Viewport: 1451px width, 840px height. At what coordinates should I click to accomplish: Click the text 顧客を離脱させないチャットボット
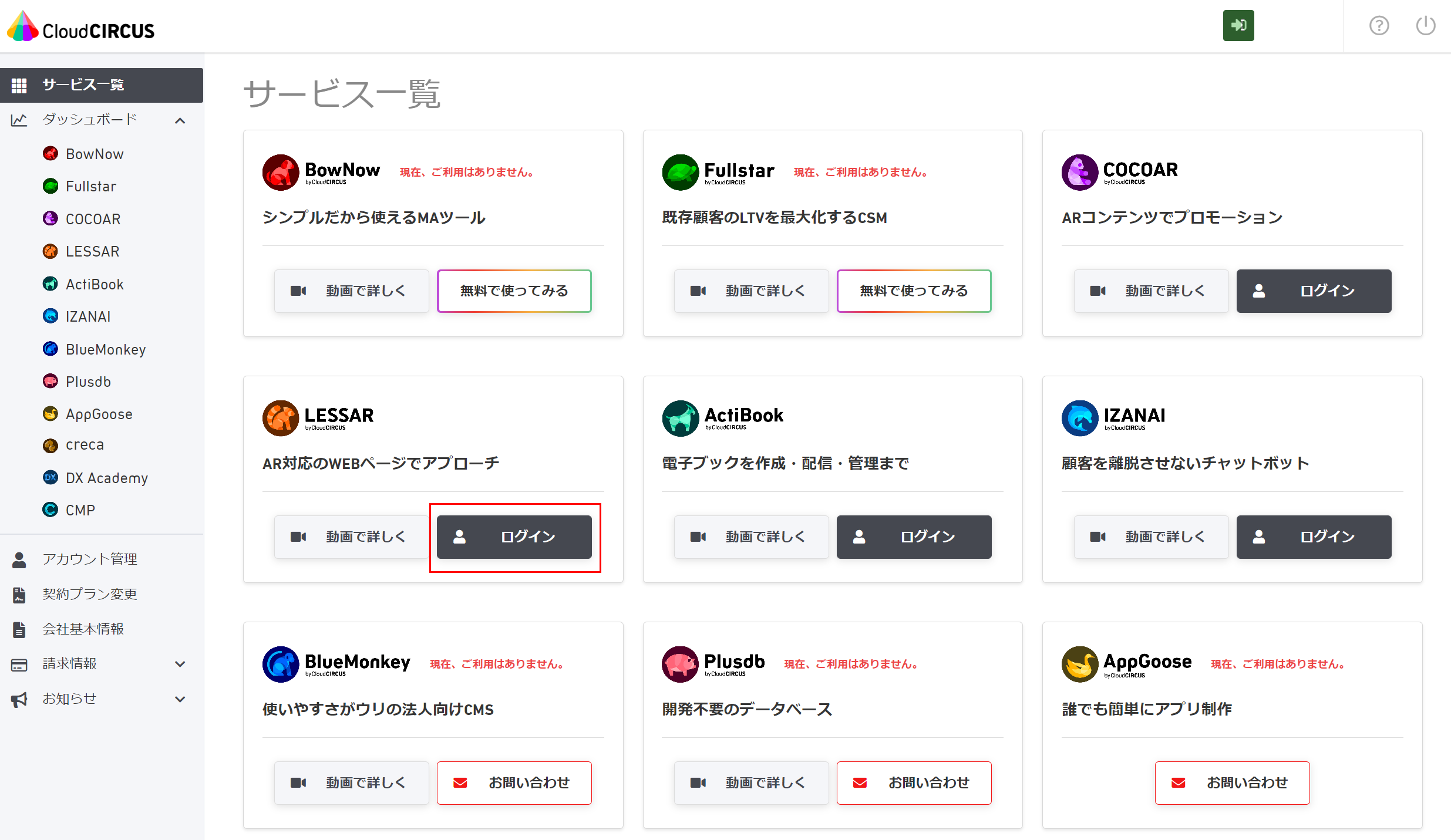[1186, 464]
